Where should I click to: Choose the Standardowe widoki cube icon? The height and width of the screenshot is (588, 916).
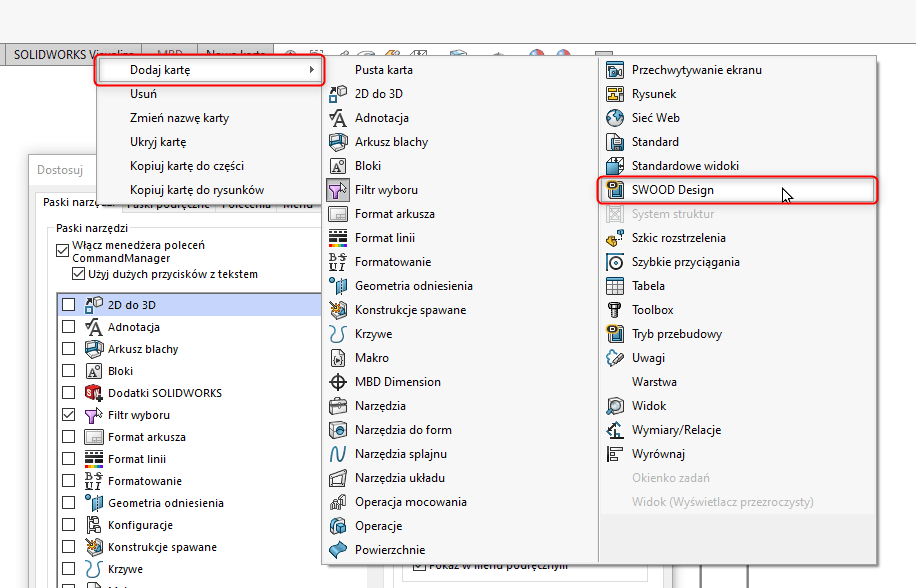click(x=615, y=166)
